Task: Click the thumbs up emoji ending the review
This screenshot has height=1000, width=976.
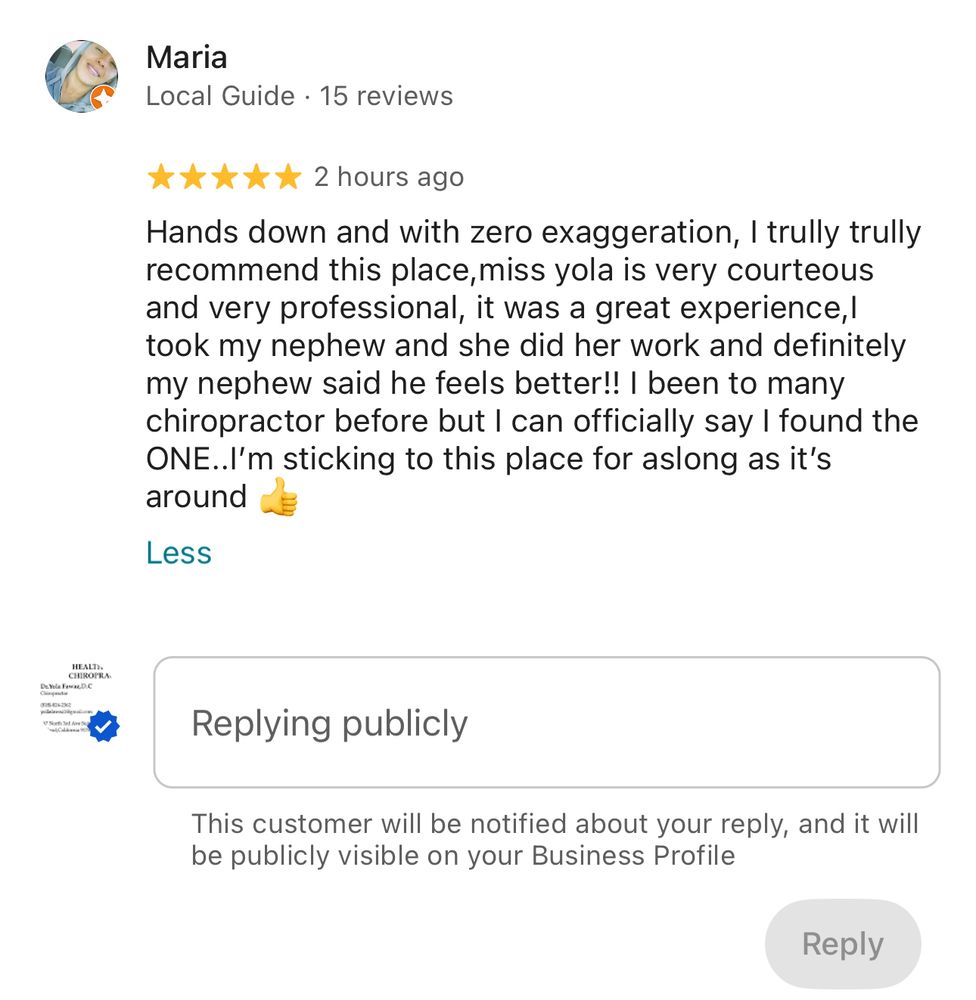Action: click(278, 498)
